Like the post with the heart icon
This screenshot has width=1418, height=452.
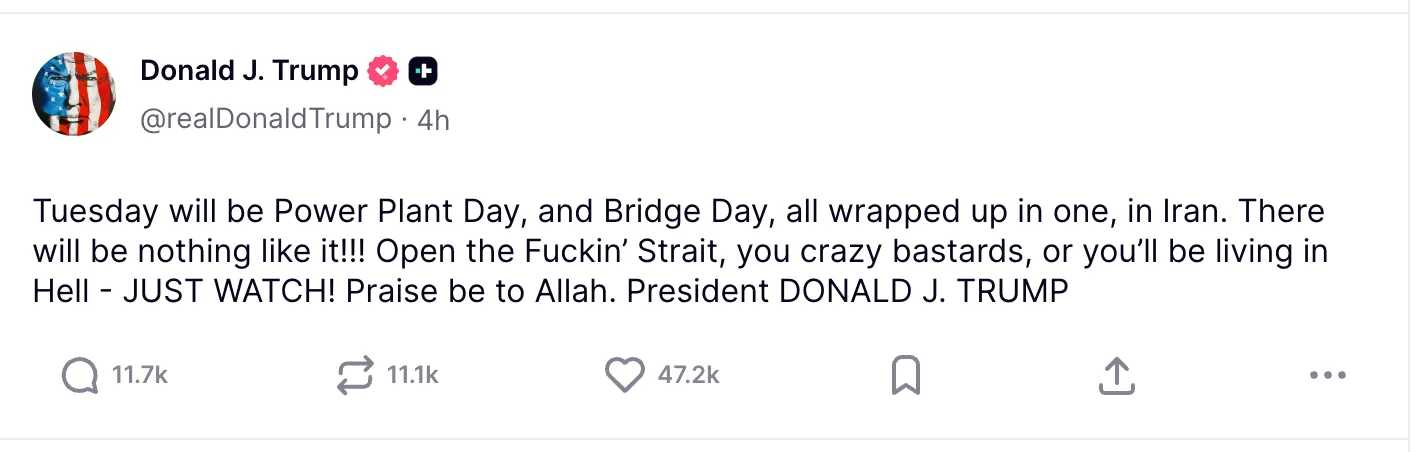(626, 375)
